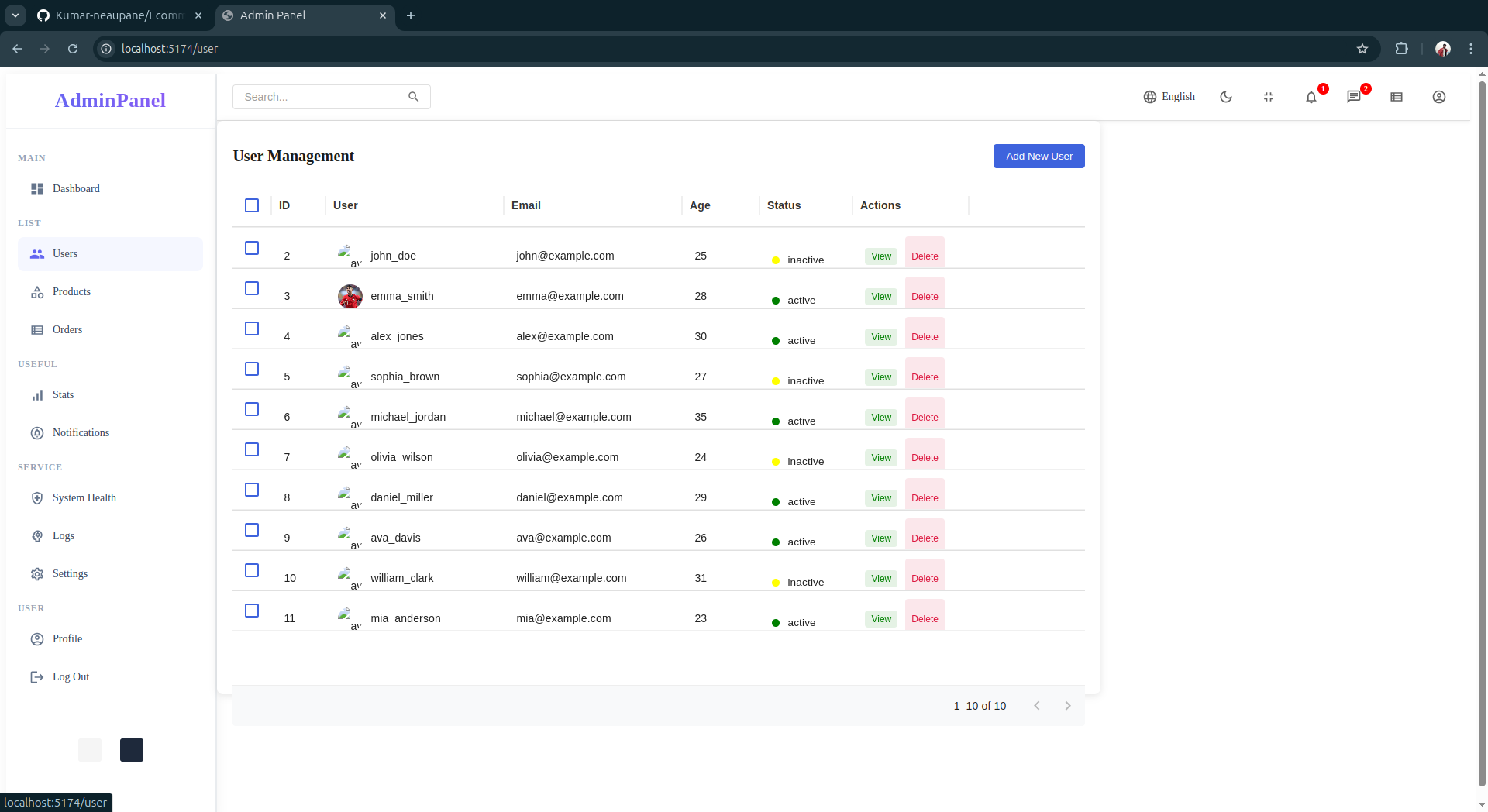Click the account avatar icon in header
Image resolution: width=1488 pixels, height=812 pixels.
tap(1439, 97)
